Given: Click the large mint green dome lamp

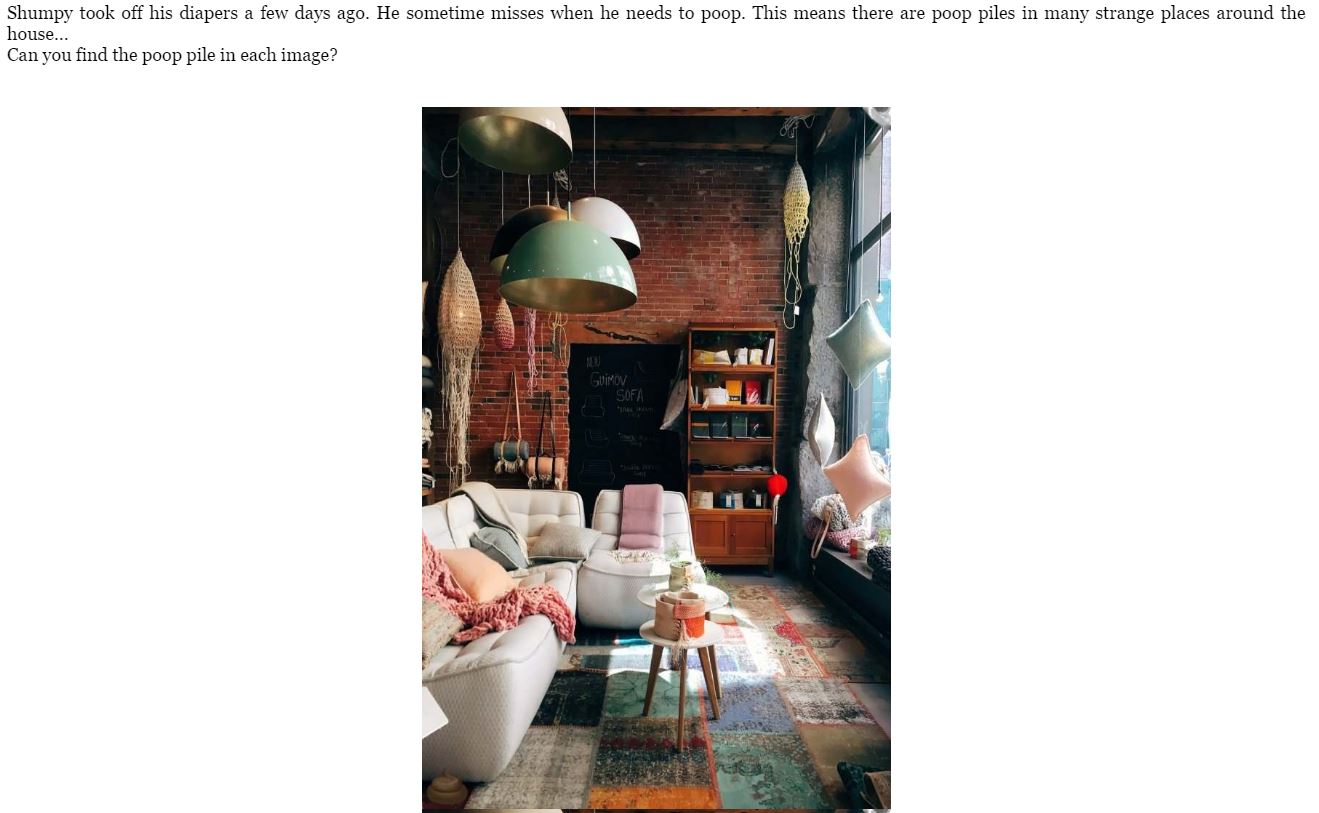Looking at the screenshot, I should [x=568, y=266].
